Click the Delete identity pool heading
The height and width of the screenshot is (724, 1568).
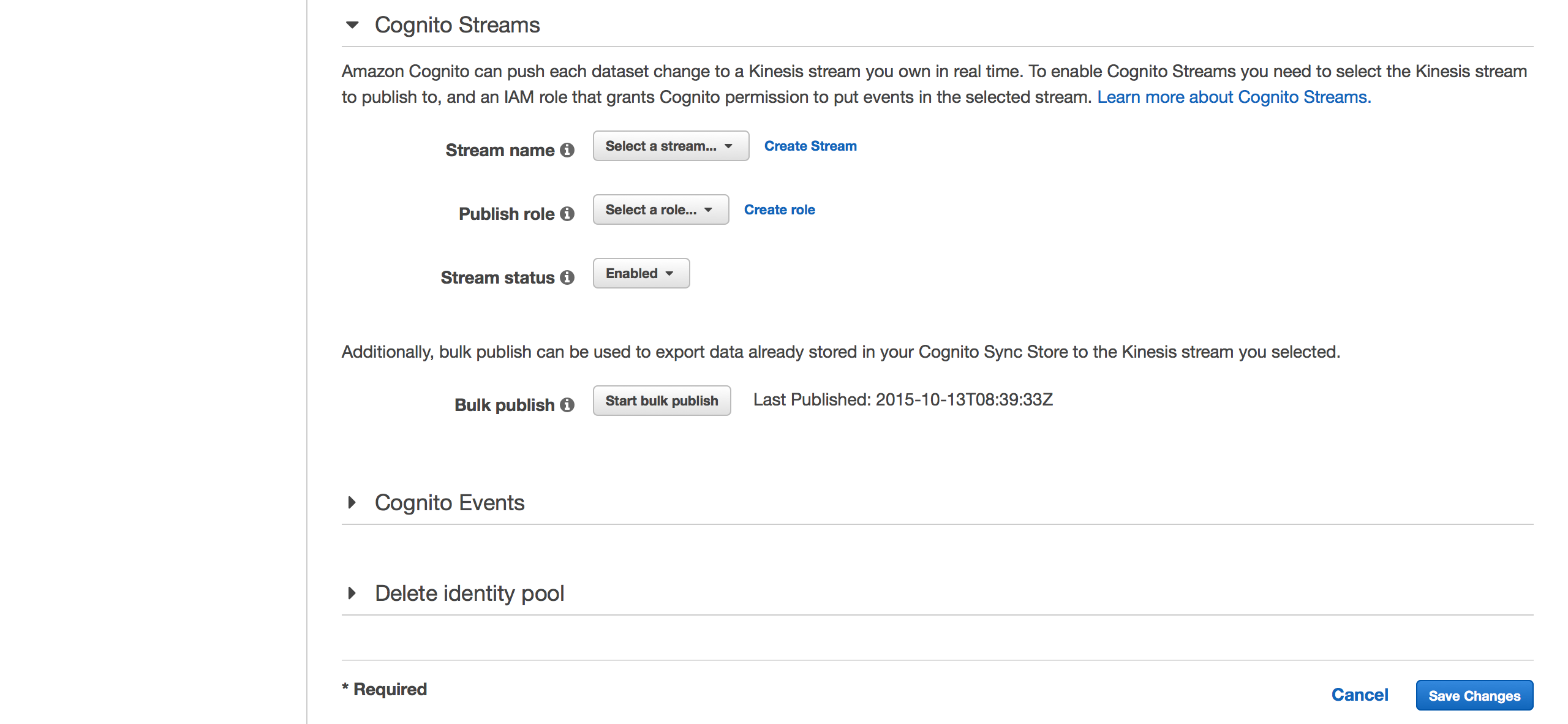pyautogui.click(x=469, y=593)
